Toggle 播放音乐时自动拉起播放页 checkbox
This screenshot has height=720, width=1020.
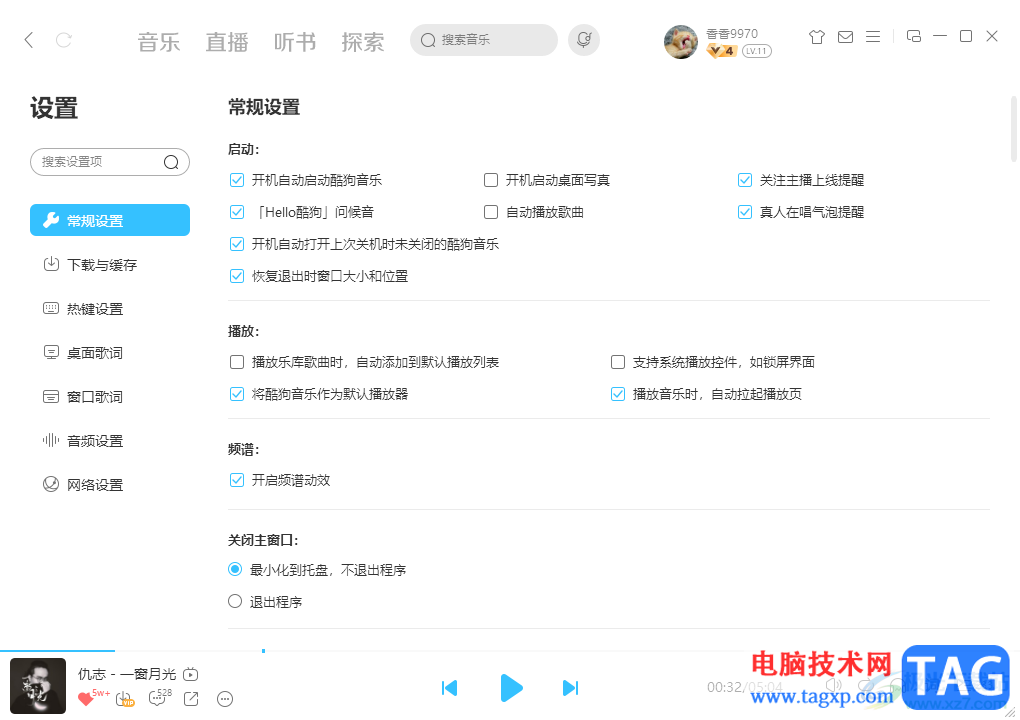(618, 394)
